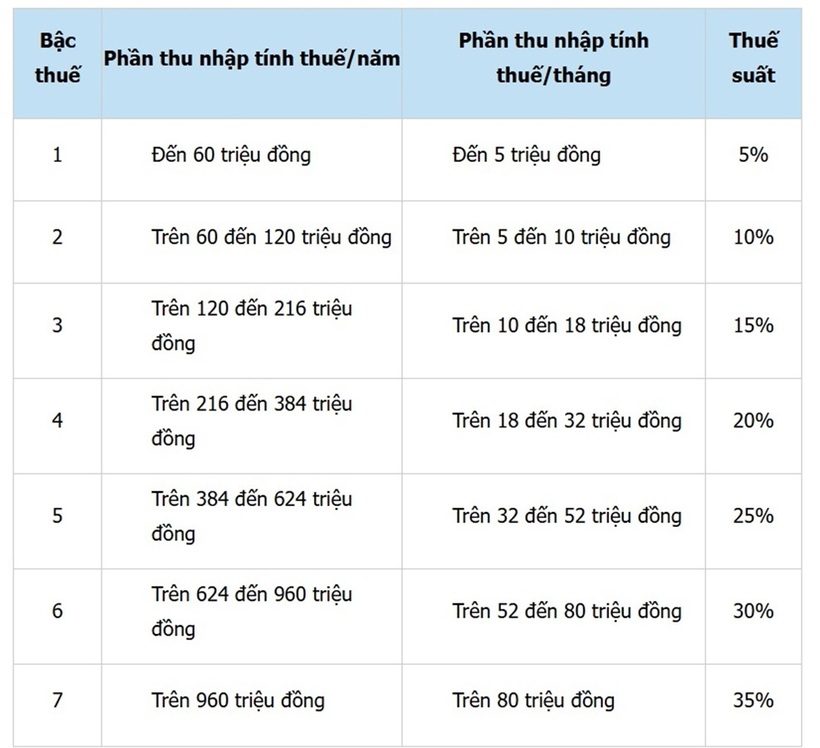
Task: Click the 15% tax rate cell
Action: [x=752, y=326]
